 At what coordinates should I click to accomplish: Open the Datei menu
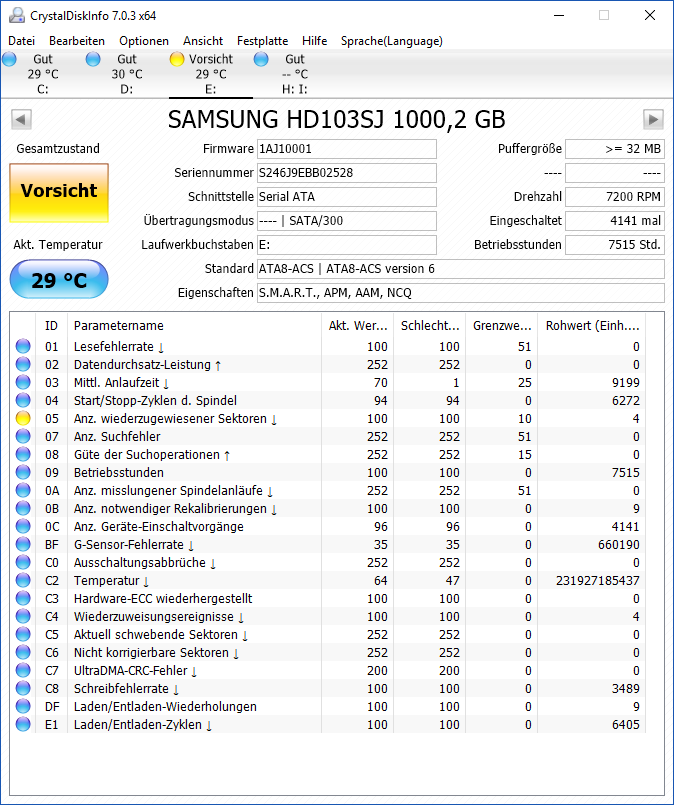click(22, 41)
